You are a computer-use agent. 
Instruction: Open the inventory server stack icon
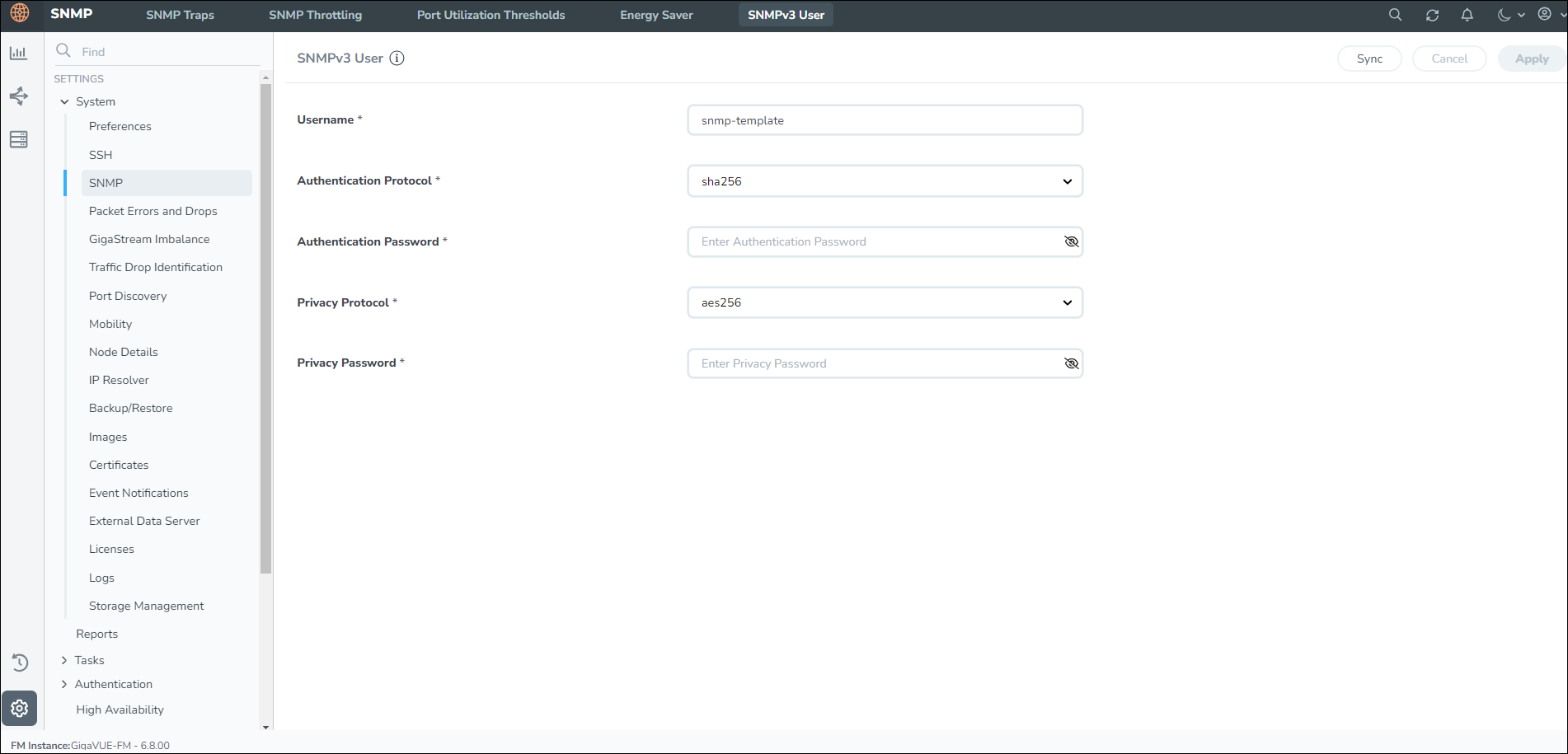[18, 139]
